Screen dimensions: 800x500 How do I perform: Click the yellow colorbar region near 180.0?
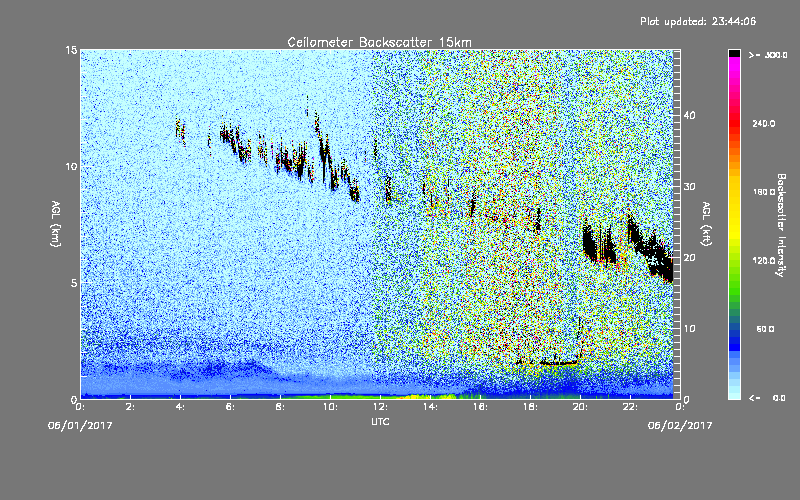[x=734, y=192]
